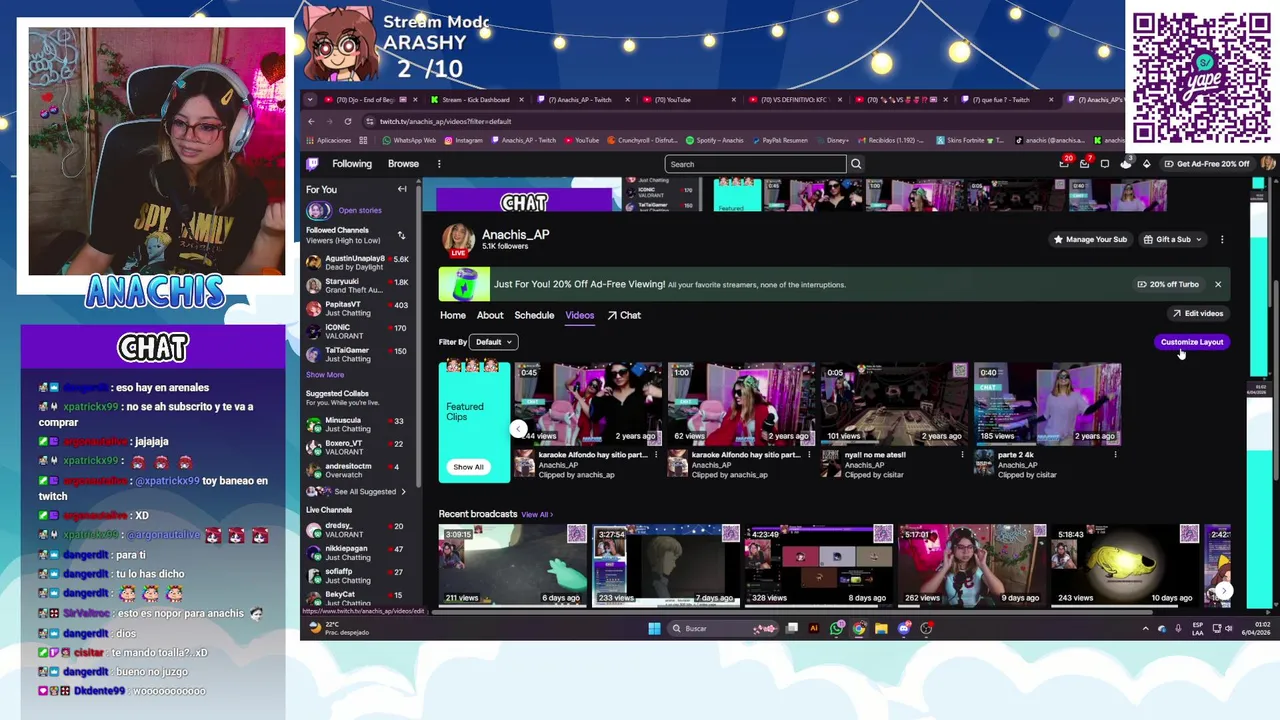Screen dimensions: 1280x720
Task: Open the Twitch top-nav more options menu
Action: [x=438, y=164]
